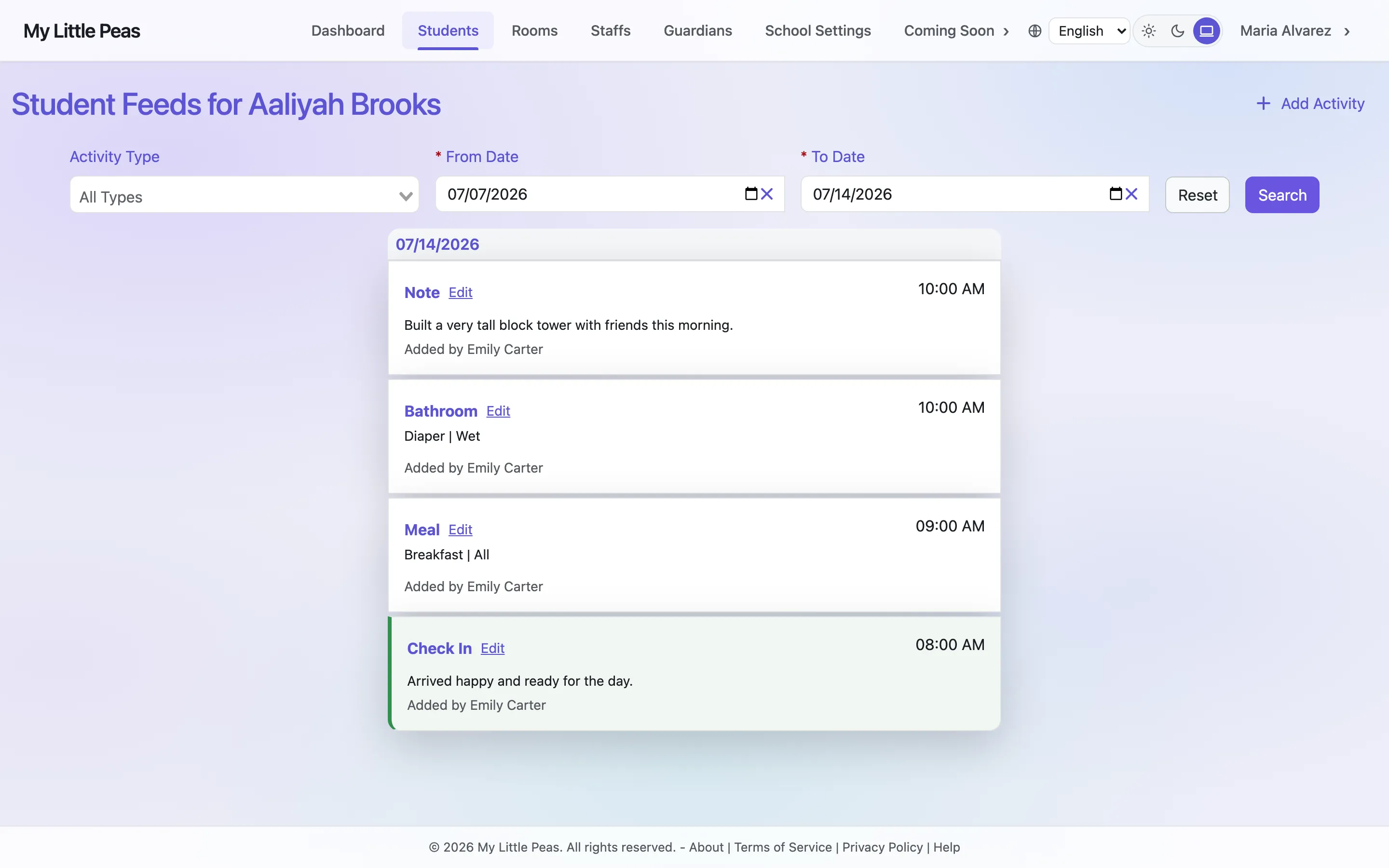Click the My Little Peas logo
The height and width of the screenshot is (868, 1389).
pyautogui.click(x=82, y=31)
